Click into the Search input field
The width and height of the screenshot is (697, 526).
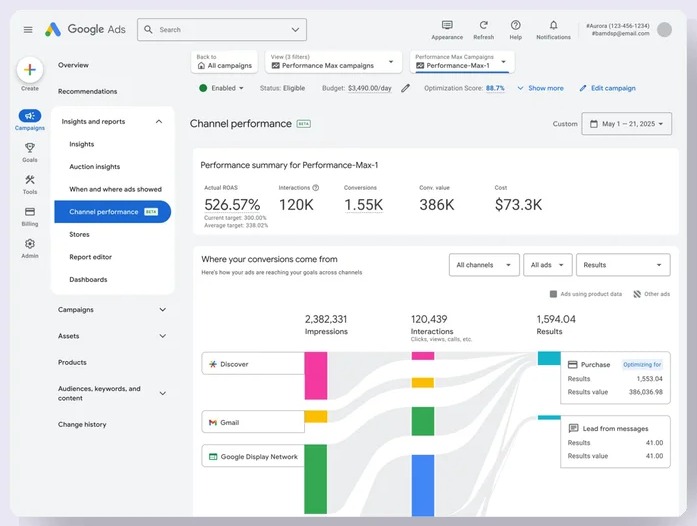pyautogui.click(x=222, y=30)
